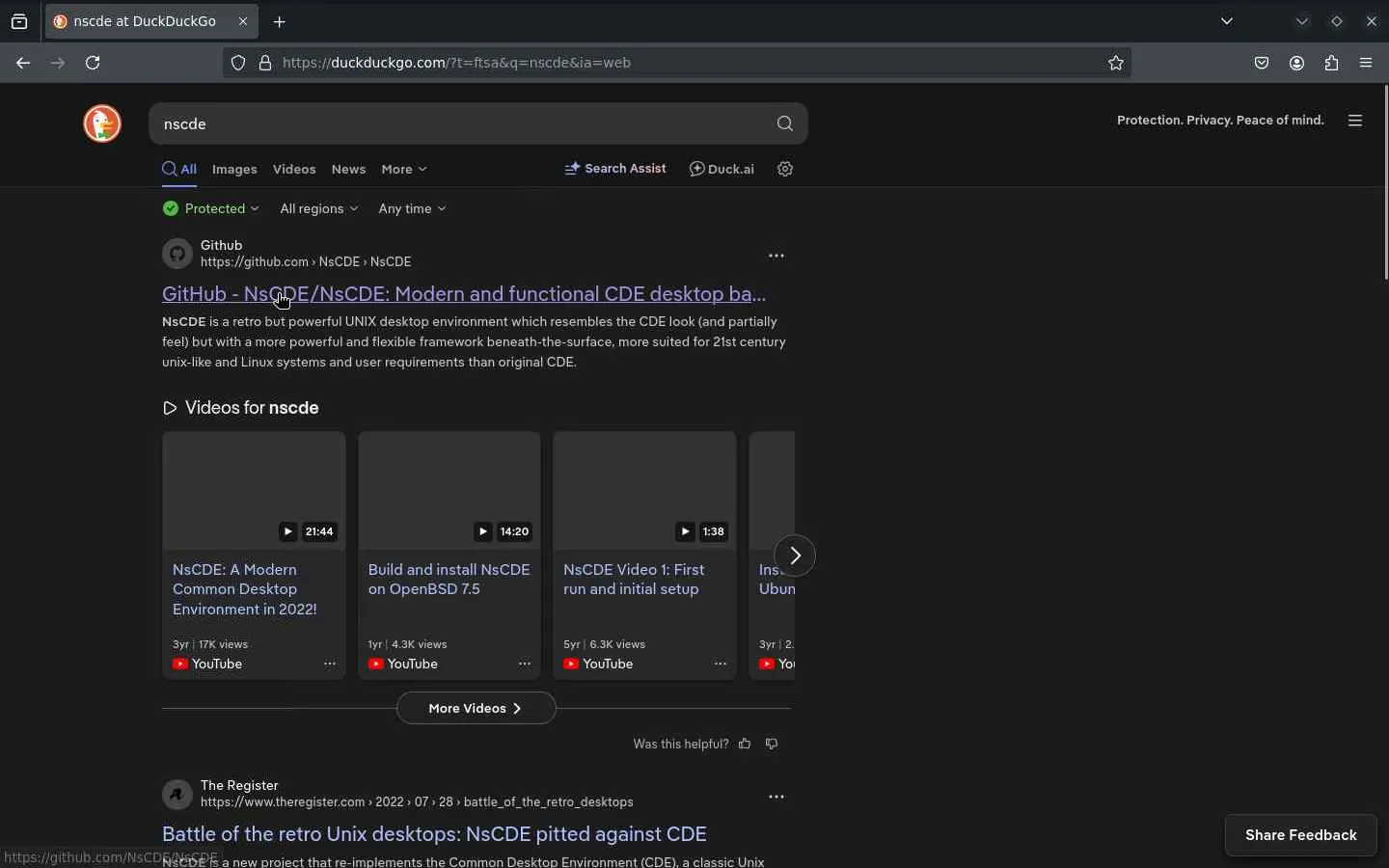Click the page vertical scrollbar
This screenshot has height=868, width=1389.
[1386, 183]
